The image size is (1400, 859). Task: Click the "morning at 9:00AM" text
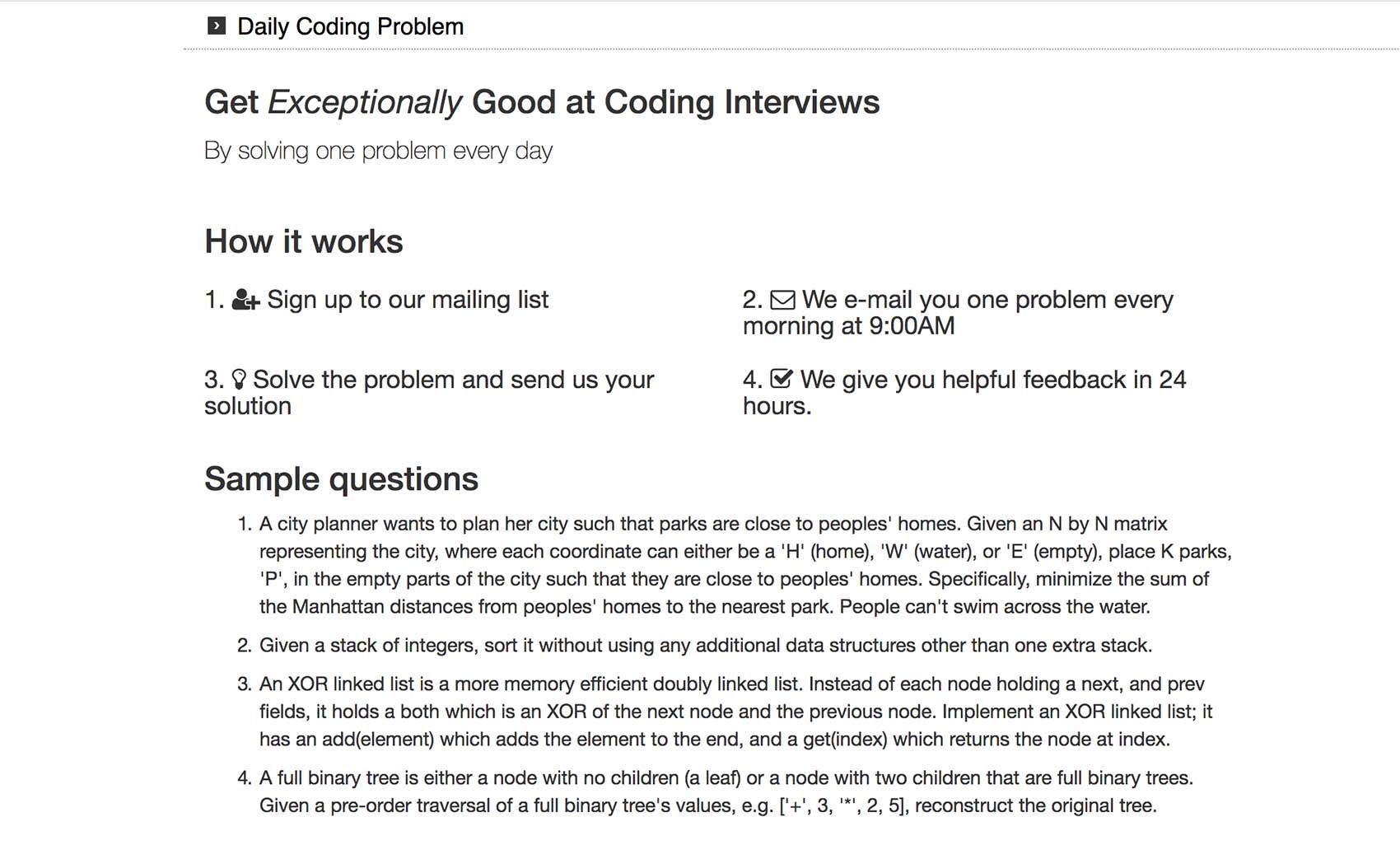tap(848, 326)
